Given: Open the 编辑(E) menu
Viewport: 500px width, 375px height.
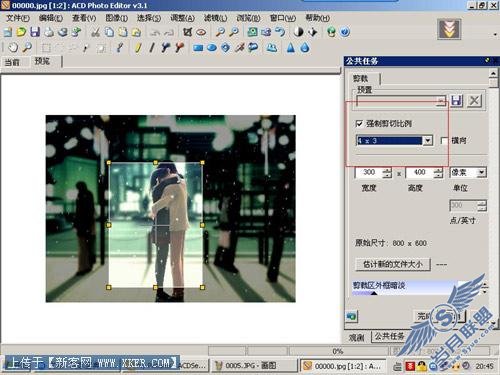Looking at the screenshot, I should point(51,18).
